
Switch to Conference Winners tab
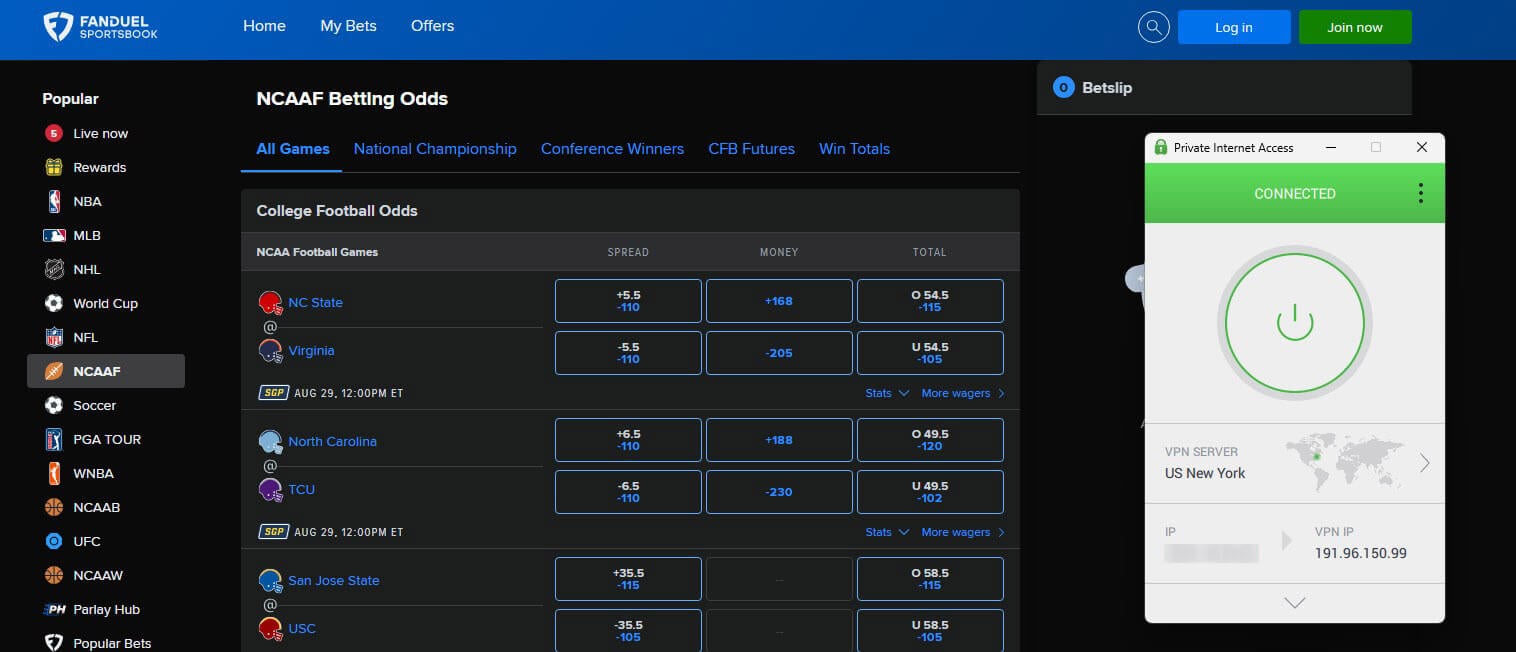[x=612, y=149]
